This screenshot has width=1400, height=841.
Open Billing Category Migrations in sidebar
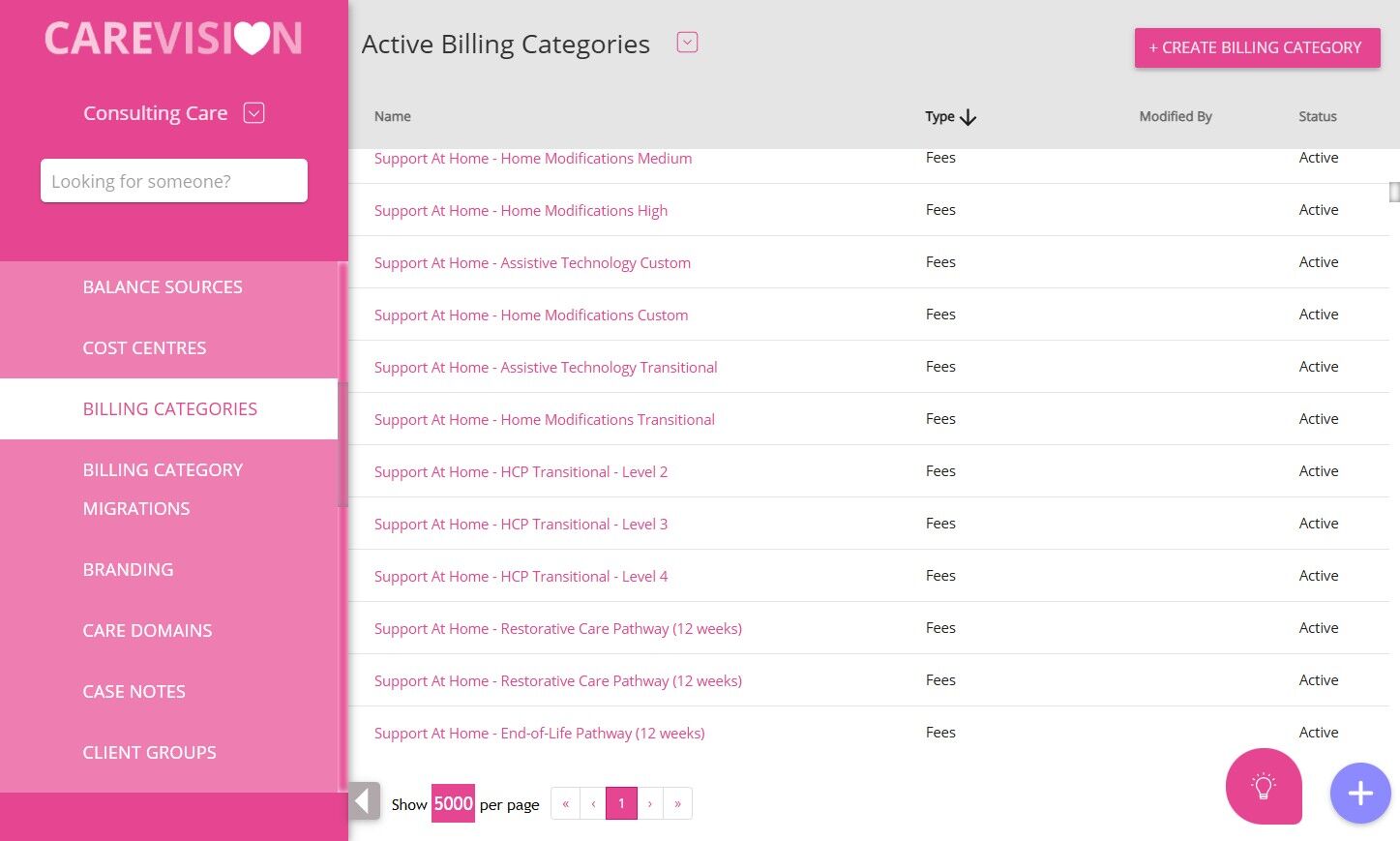[x=163, y=489]
